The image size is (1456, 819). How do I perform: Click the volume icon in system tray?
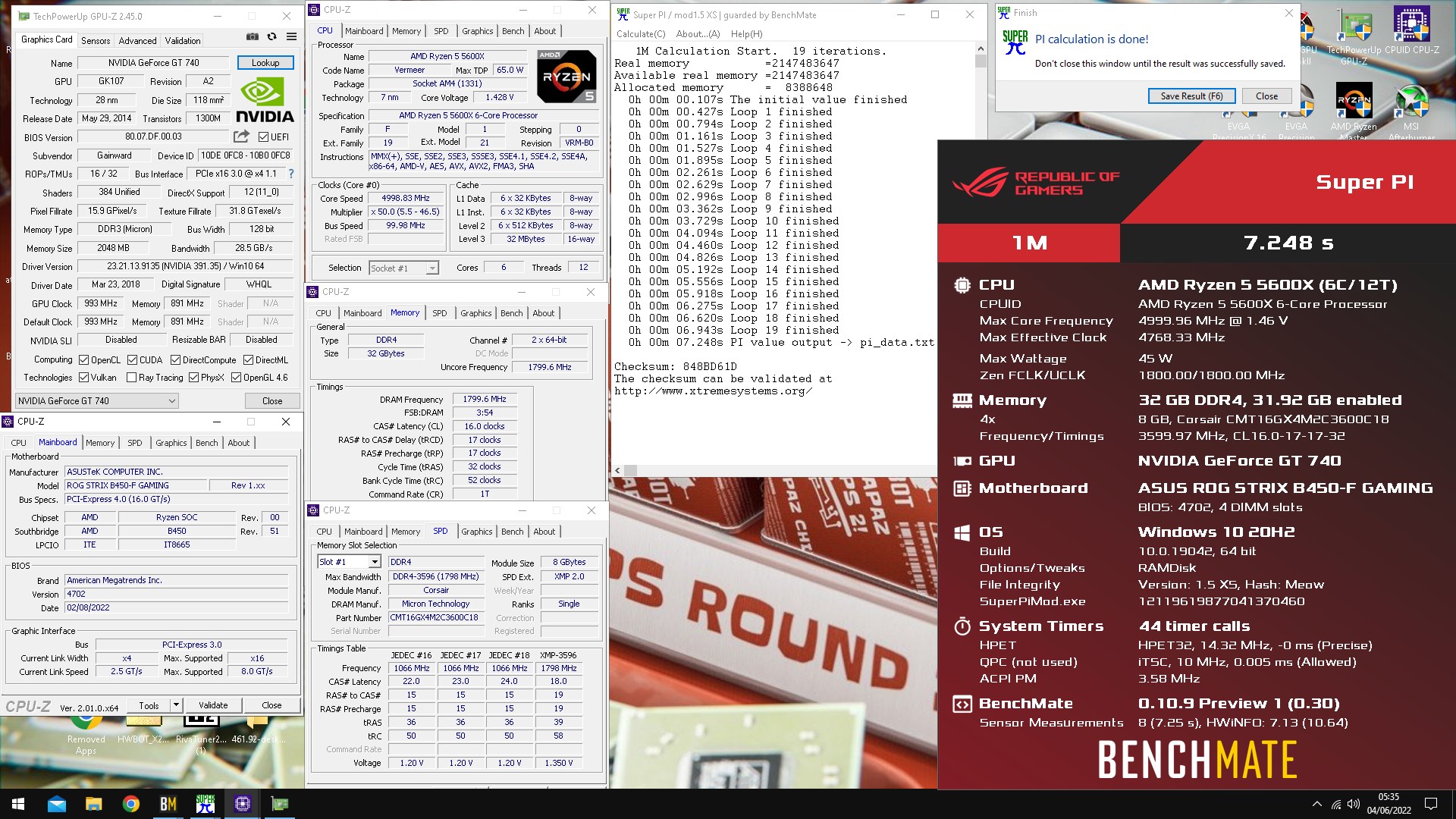point(1354,804)
